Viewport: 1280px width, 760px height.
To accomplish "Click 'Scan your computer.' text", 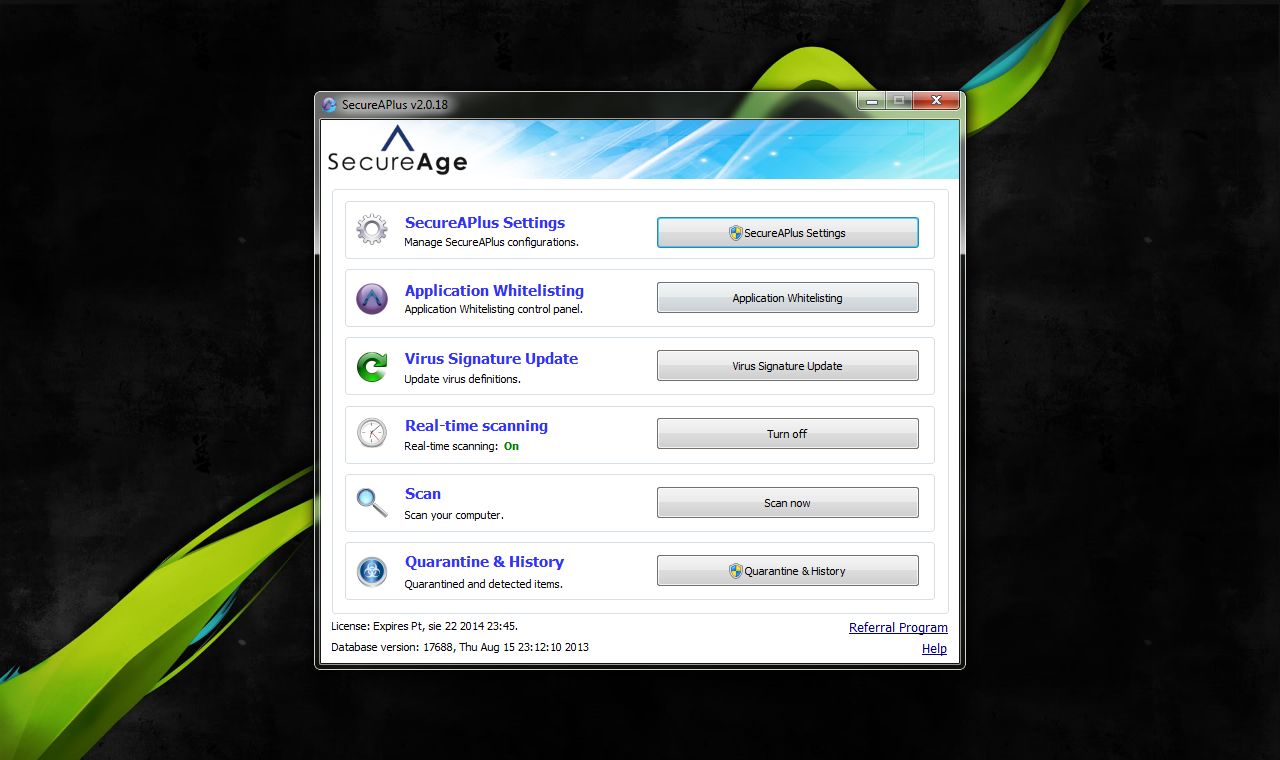I will pos(454,515).
